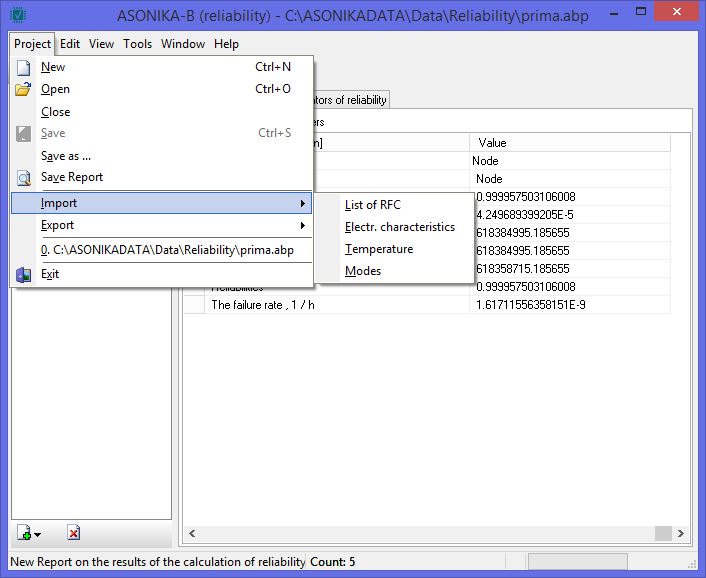
Task: Open the Tools menu
Action: [x=137, y=44]
